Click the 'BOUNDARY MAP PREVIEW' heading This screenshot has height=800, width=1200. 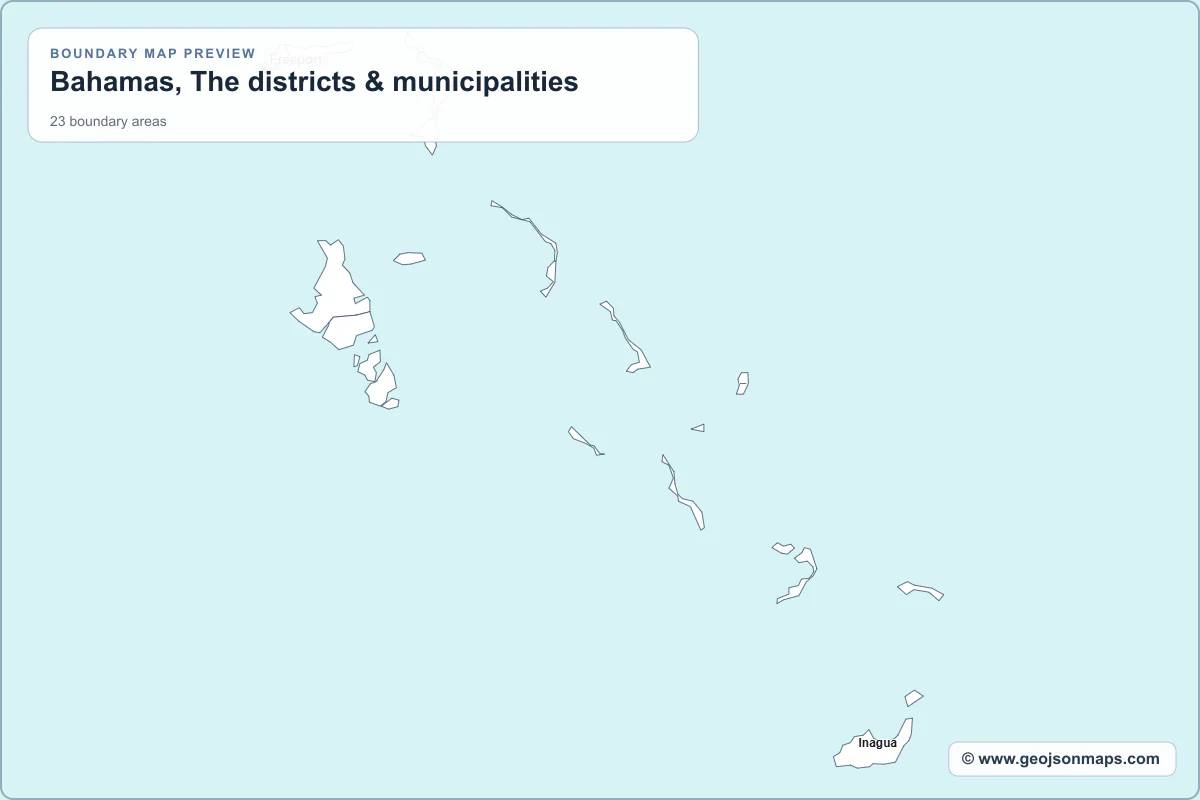point(153,53)
